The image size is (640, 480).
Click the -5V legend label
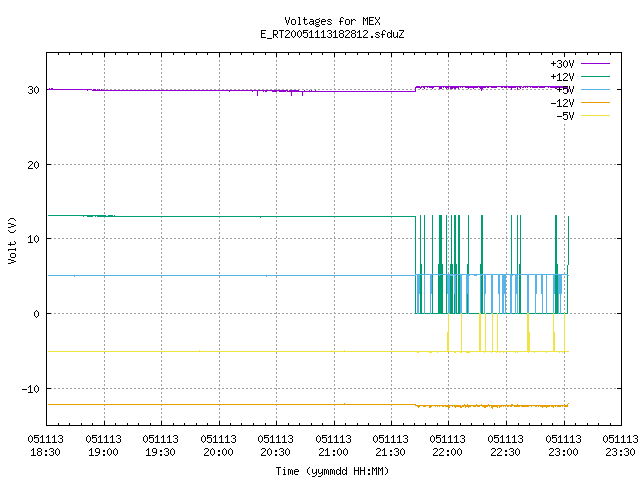click(x=565, y=116)
